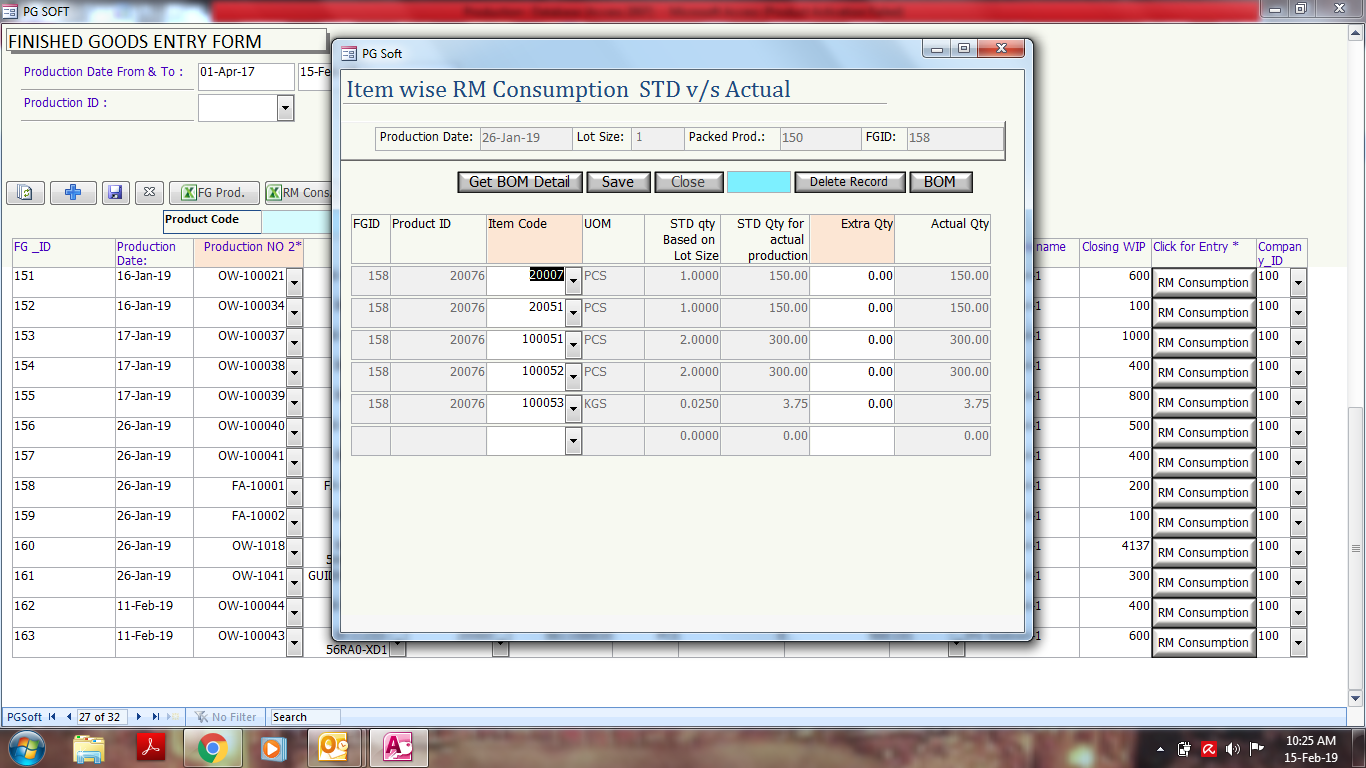Click RM Consumption for FG ID 151 row
The height and width of the screenshot is (768, 1366).
[1203, 283]
